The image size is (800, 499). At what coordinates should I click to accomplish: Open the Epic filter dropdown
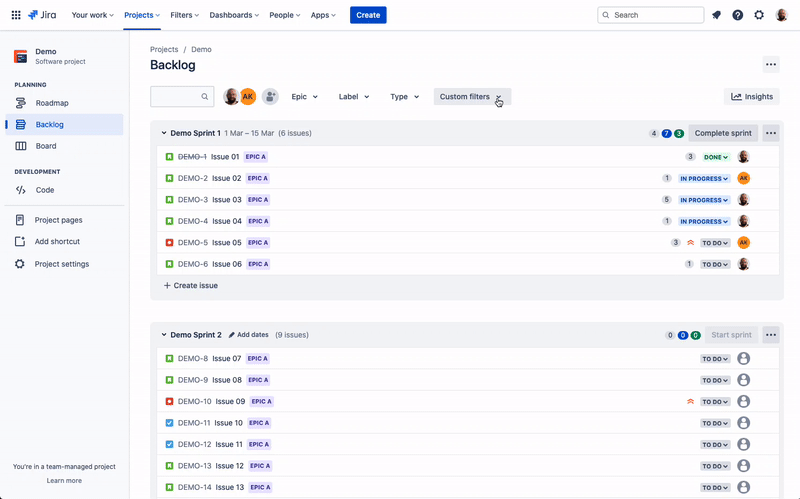pos(305,96)
